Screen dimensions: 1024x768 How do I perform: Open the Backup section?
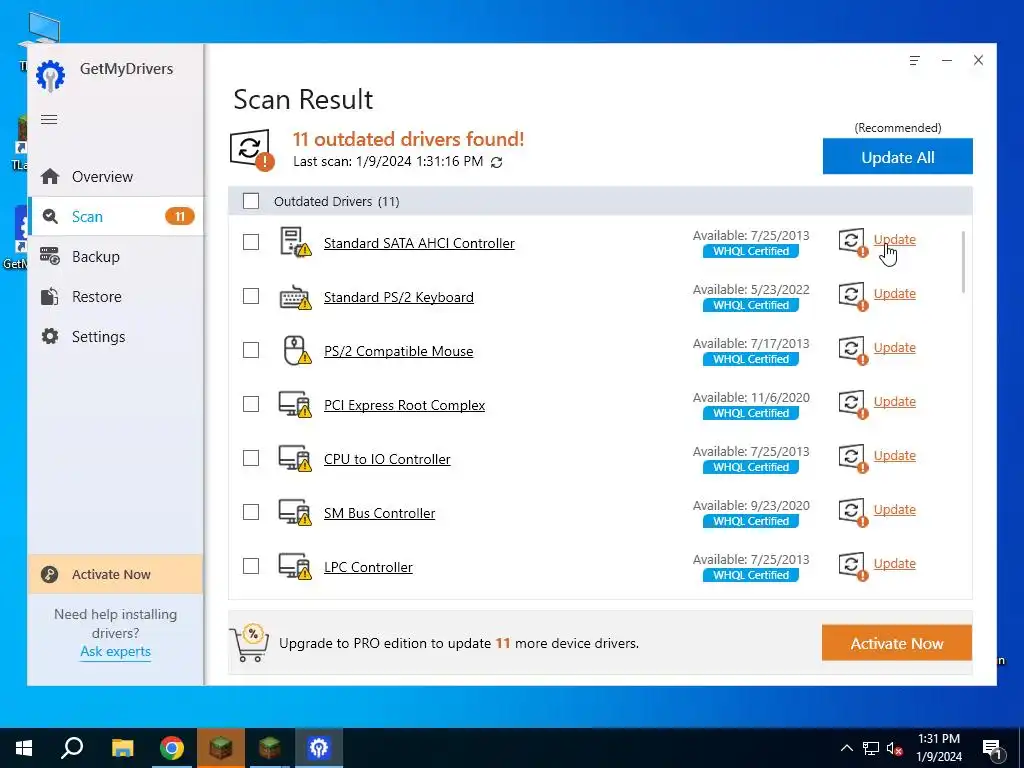(x=116, y=256)
